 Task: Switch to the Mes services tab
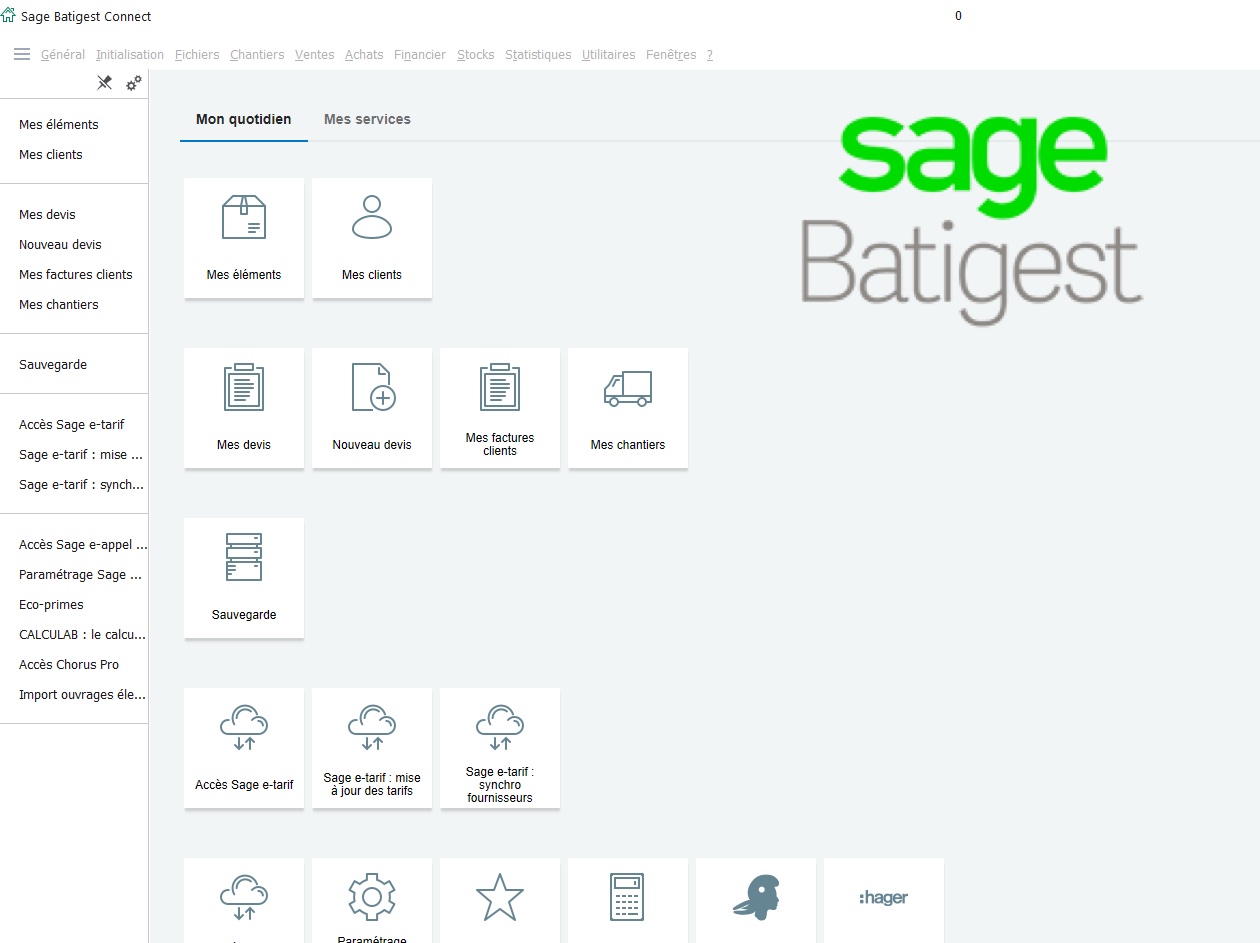pyautogui.click(x=367, y=119)
